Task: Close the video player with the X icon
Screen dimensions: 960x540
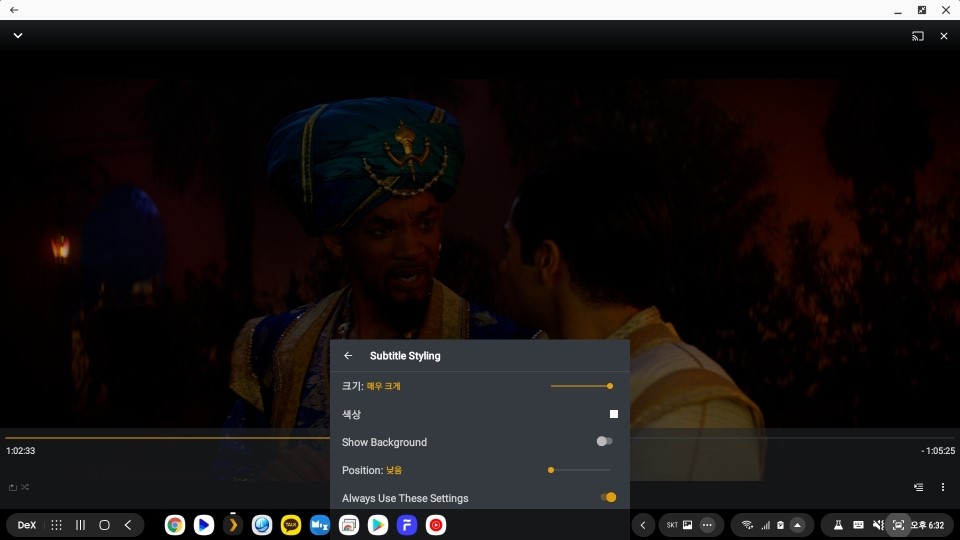Action: point(943,36)
